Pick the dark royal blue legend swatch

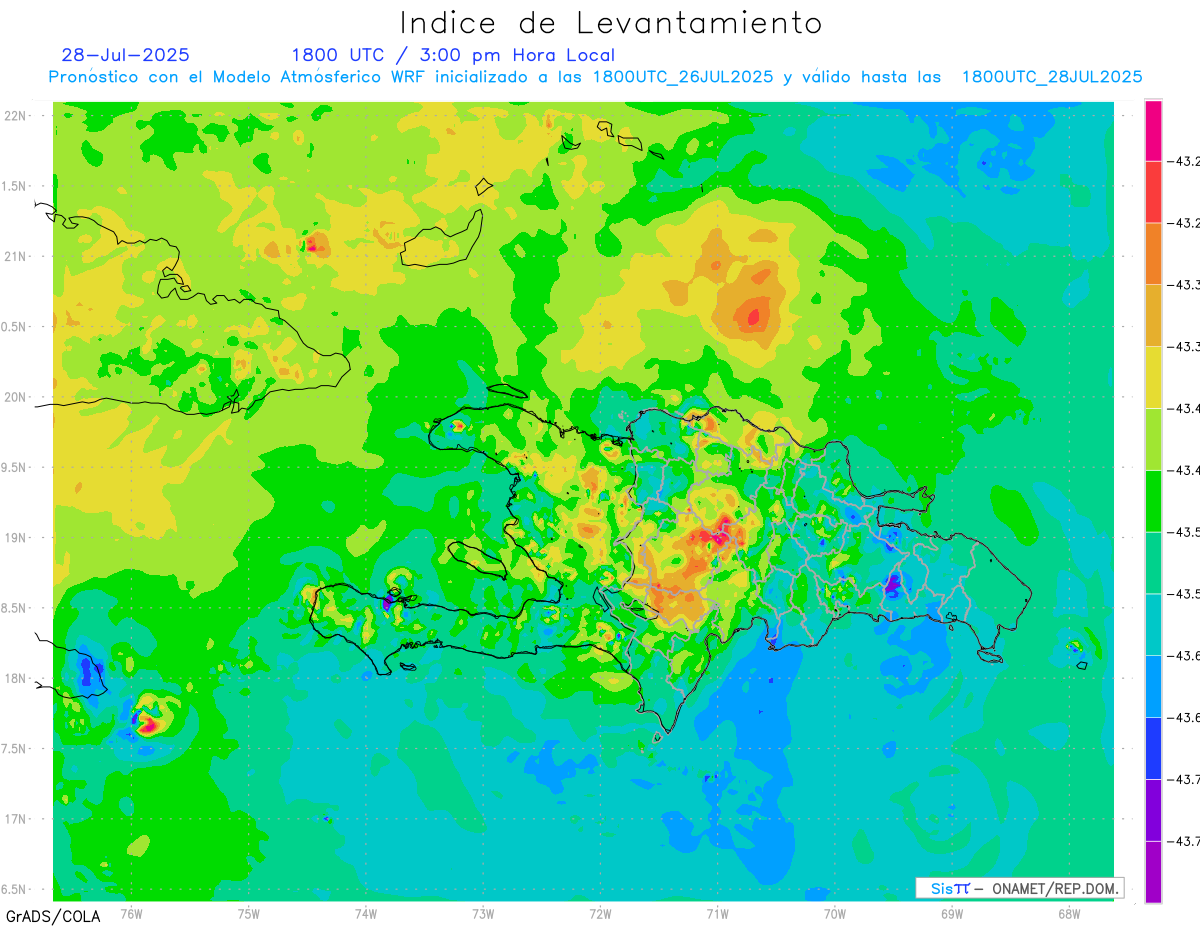(x=1153, y=748)
